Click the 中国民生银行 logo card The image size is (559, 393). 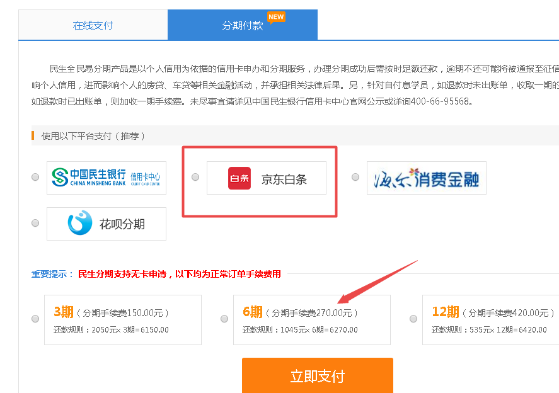pos(106,178)
